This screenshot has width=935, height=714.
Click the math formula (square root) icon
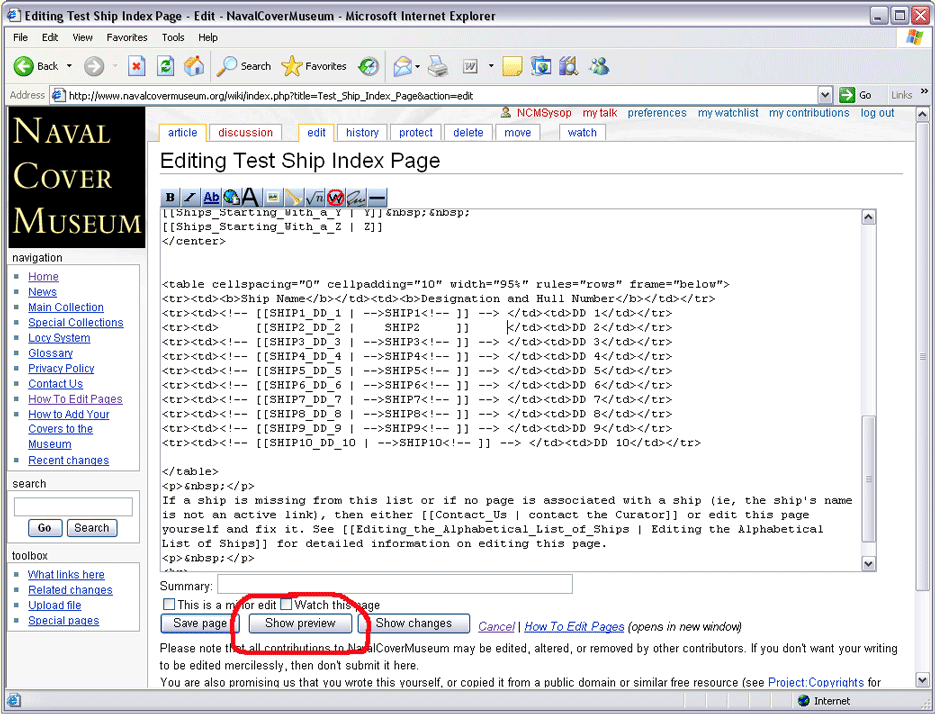[315, 198]
